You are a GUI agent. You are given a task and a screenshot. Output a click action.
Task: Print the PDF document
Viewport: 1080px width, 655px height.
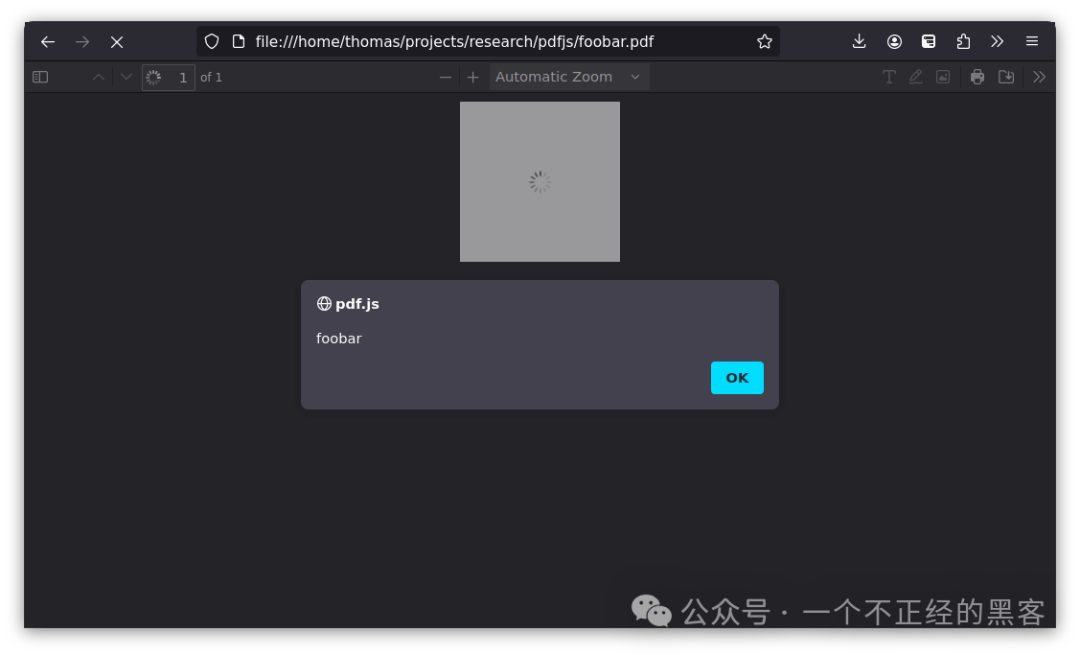[977, 77]
